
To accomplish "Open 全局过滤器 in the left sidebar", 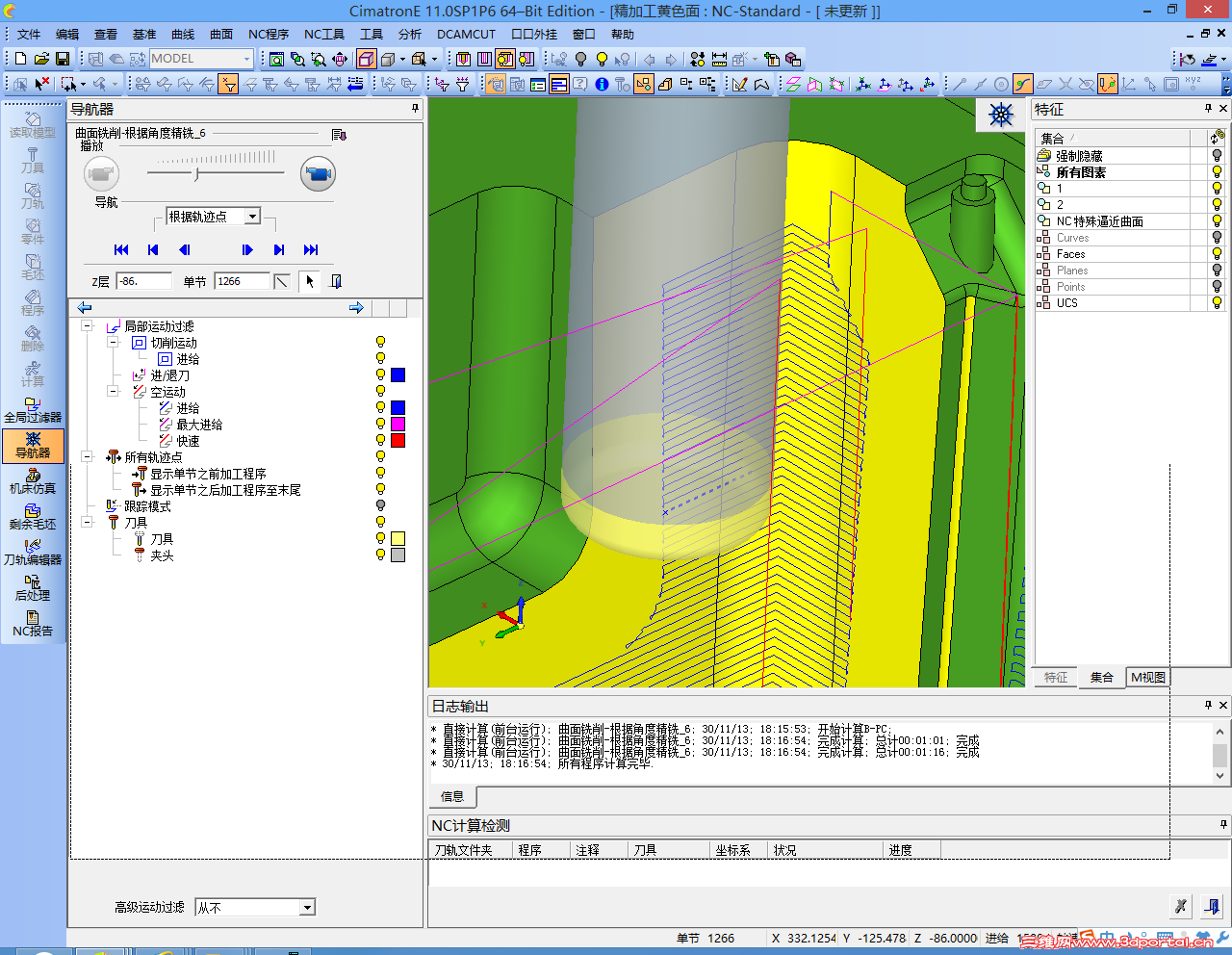I will [x=33, y=409].
